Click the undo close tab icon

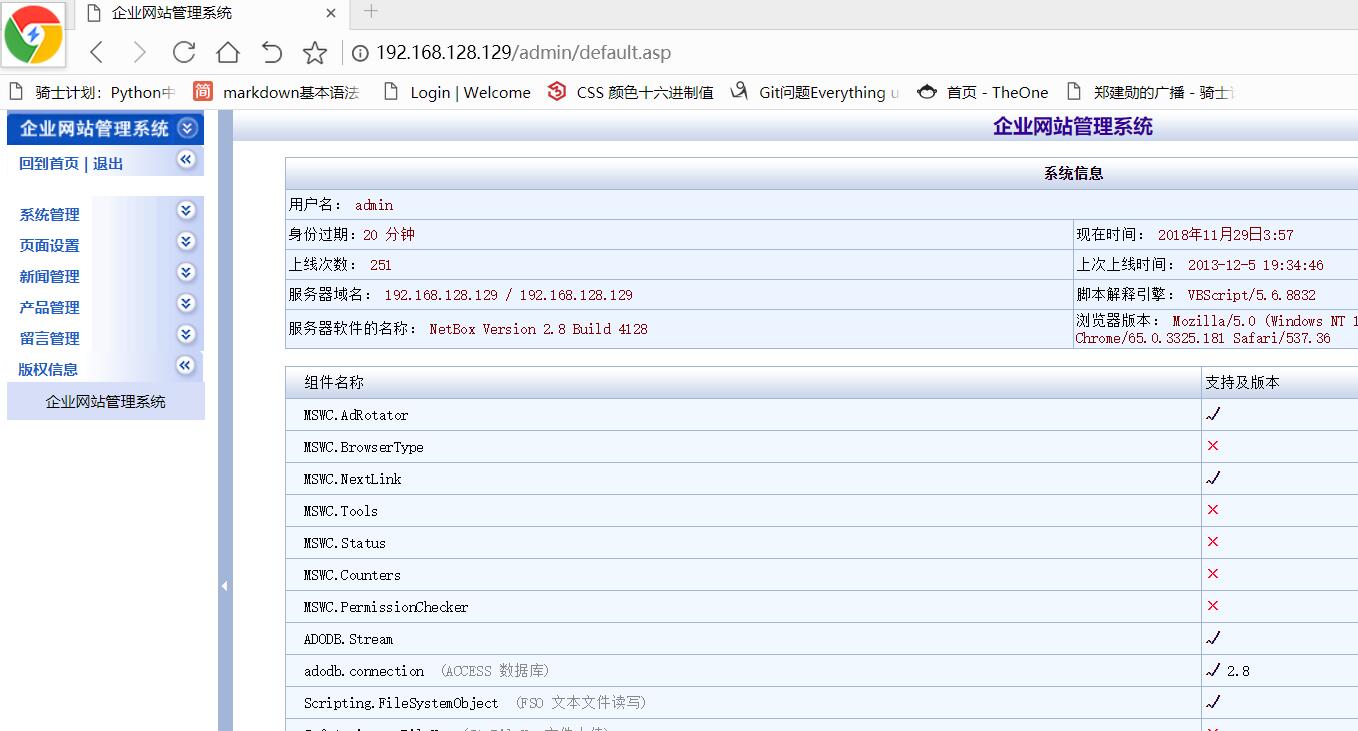pyautogui.click(x=271, y=52)
